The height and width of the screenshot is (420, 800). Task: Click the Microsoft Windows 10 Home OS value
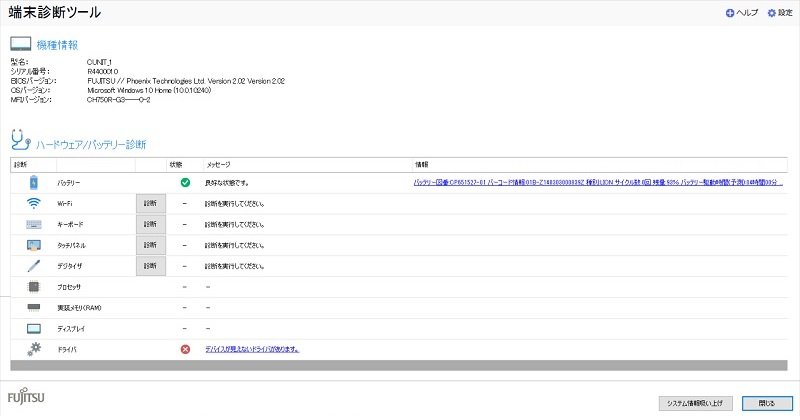click(149, 90)
